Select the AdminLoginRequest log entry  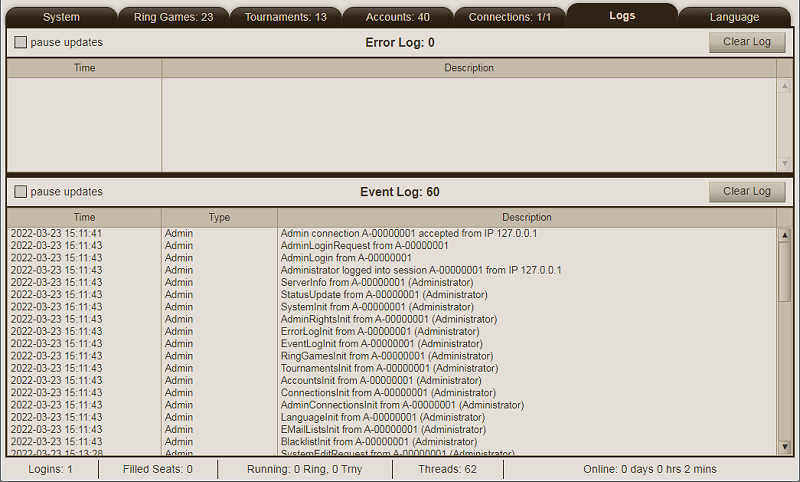coord(364,245)
